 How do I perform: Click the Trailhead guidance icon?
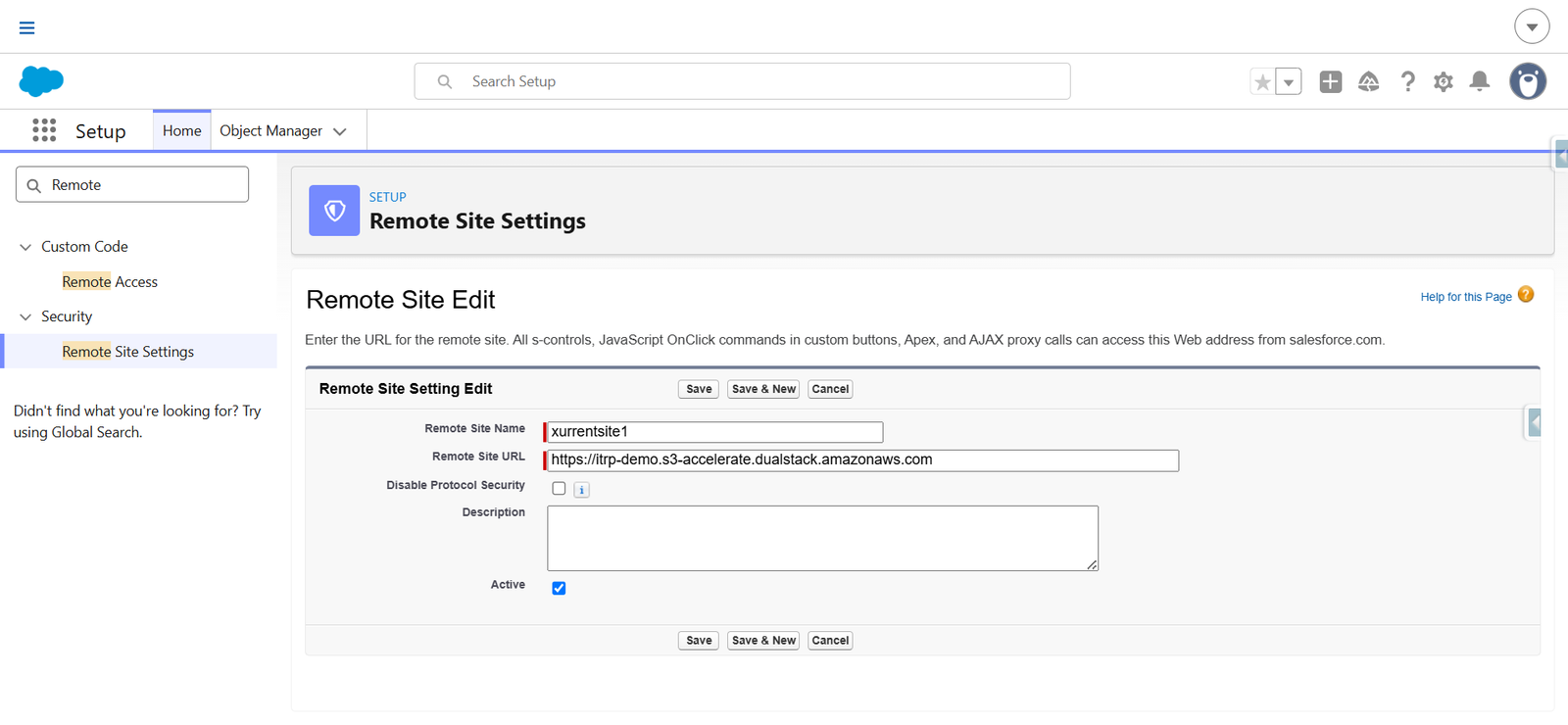pyautogui.click(x=1369, y=82)
